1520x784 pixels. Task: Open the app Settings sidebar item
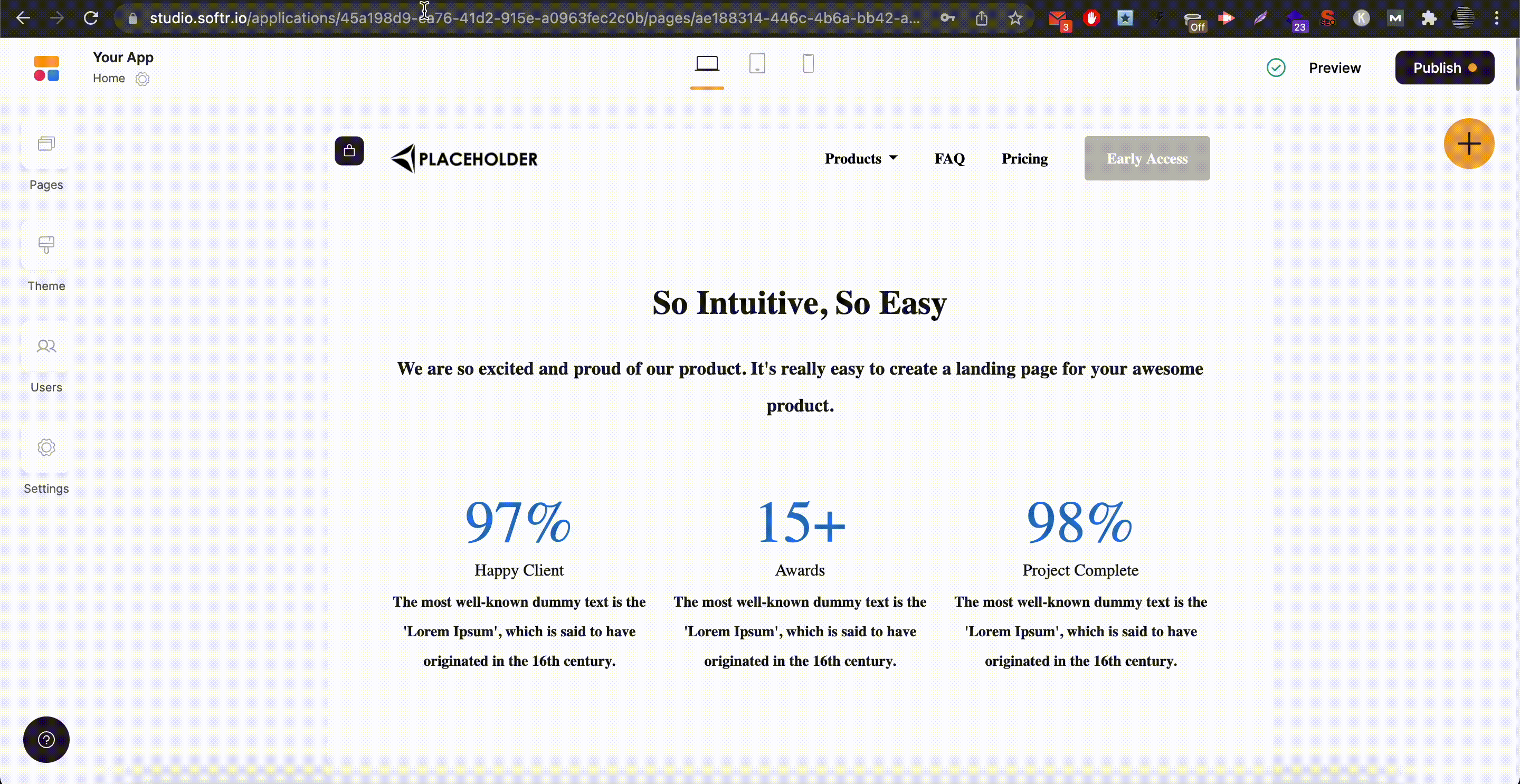46,448
